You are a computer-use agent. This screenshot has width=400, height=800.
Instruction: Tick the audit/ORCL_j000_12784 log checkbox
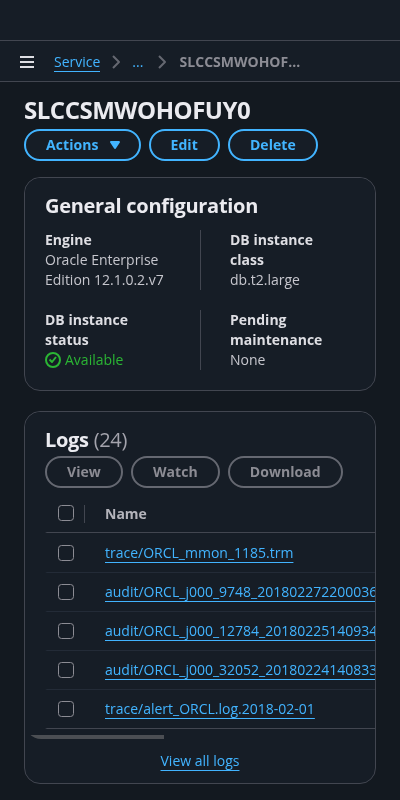click(66, 631)
